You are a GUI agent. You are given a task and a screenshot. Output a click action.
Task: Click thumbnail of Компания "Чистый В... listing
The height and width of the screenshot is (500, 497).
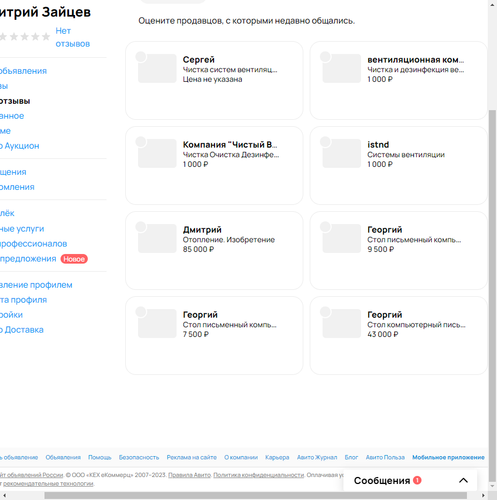(157, 153)
